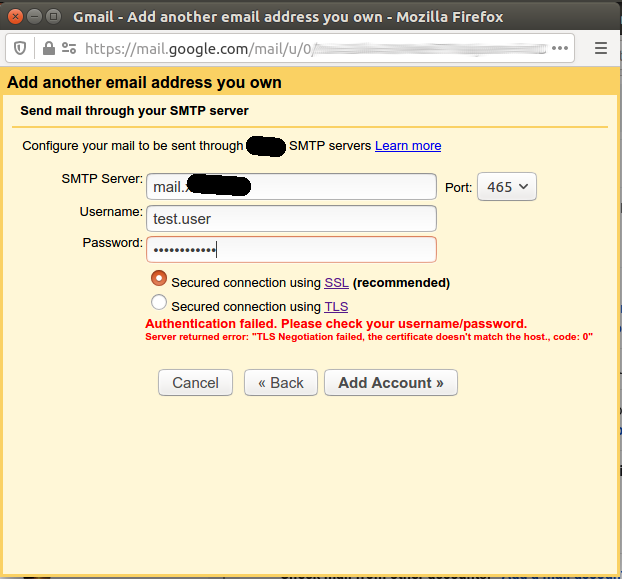Click the Server returned error TLS Negotiation text
This screenshot has width=622, height=579.
coord(369,337)
